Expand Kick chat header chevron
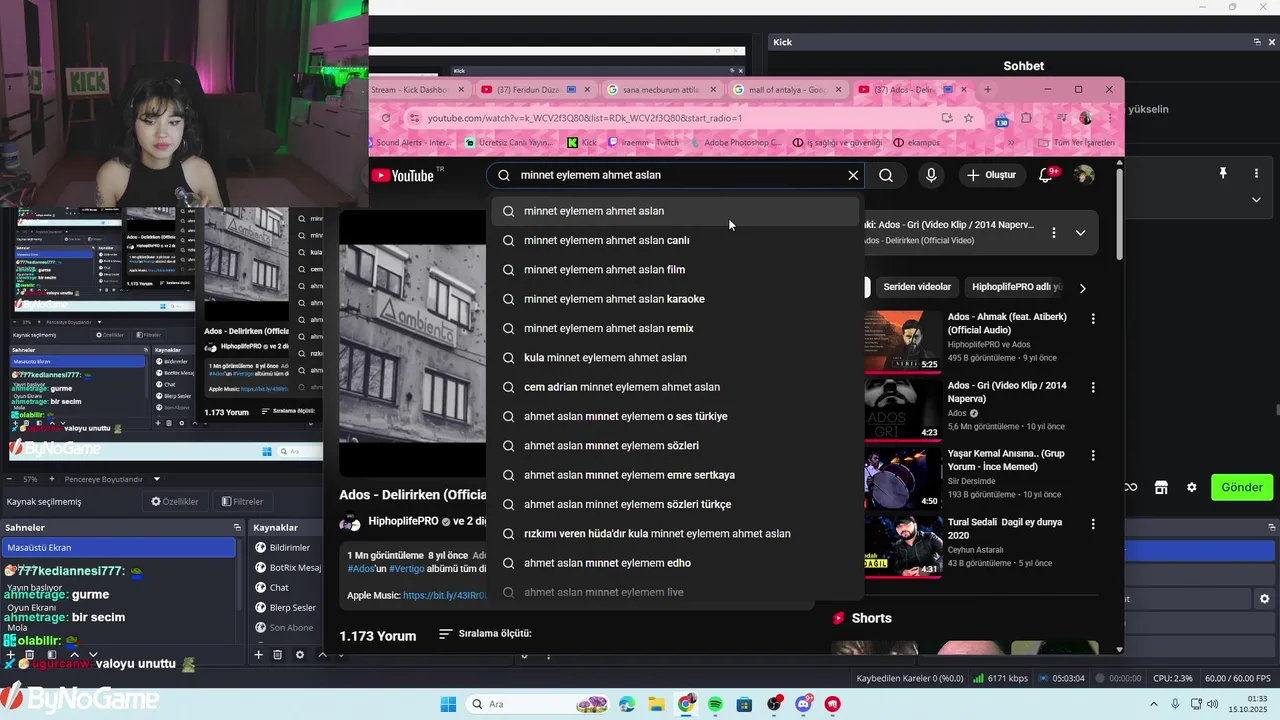 1256,200
